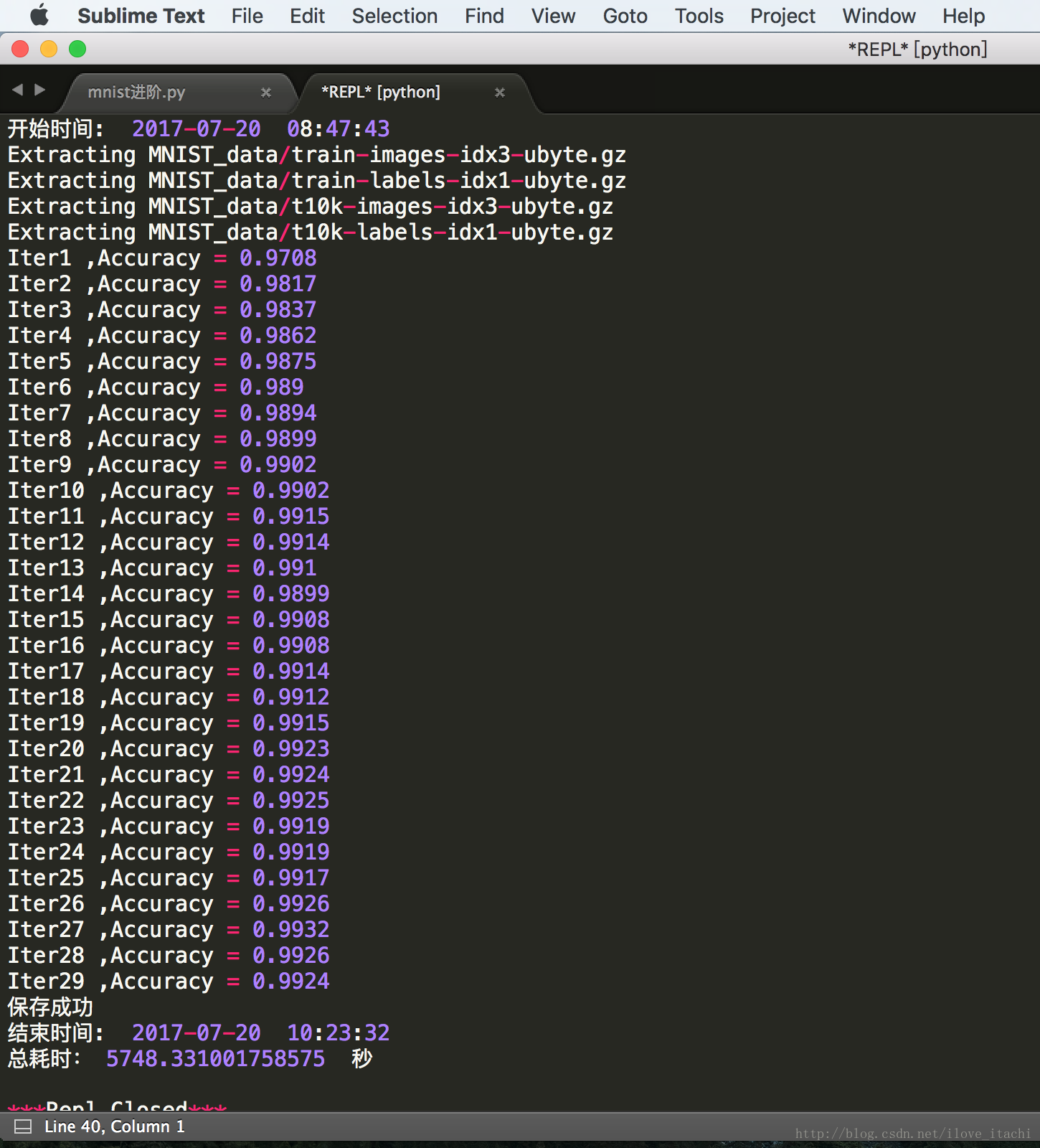Image resolution: width=1040 pixels, height=1148 pixels.
Task: Click the Iter24 line label
Action: click(46, 852)
